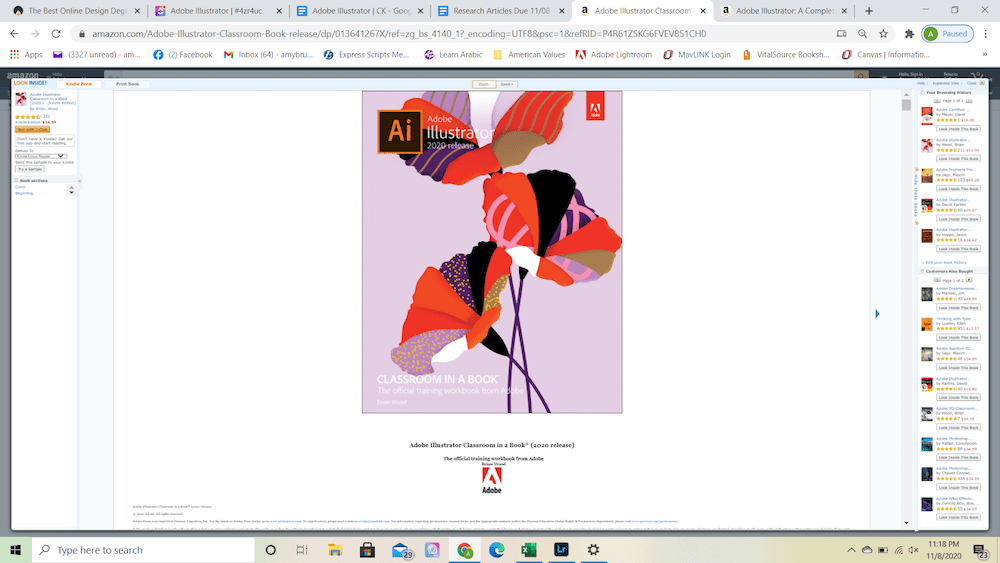Collapse the left panel with orange arrow
Viewport: 1000px width, 563px height.
(x=79, y=181)
